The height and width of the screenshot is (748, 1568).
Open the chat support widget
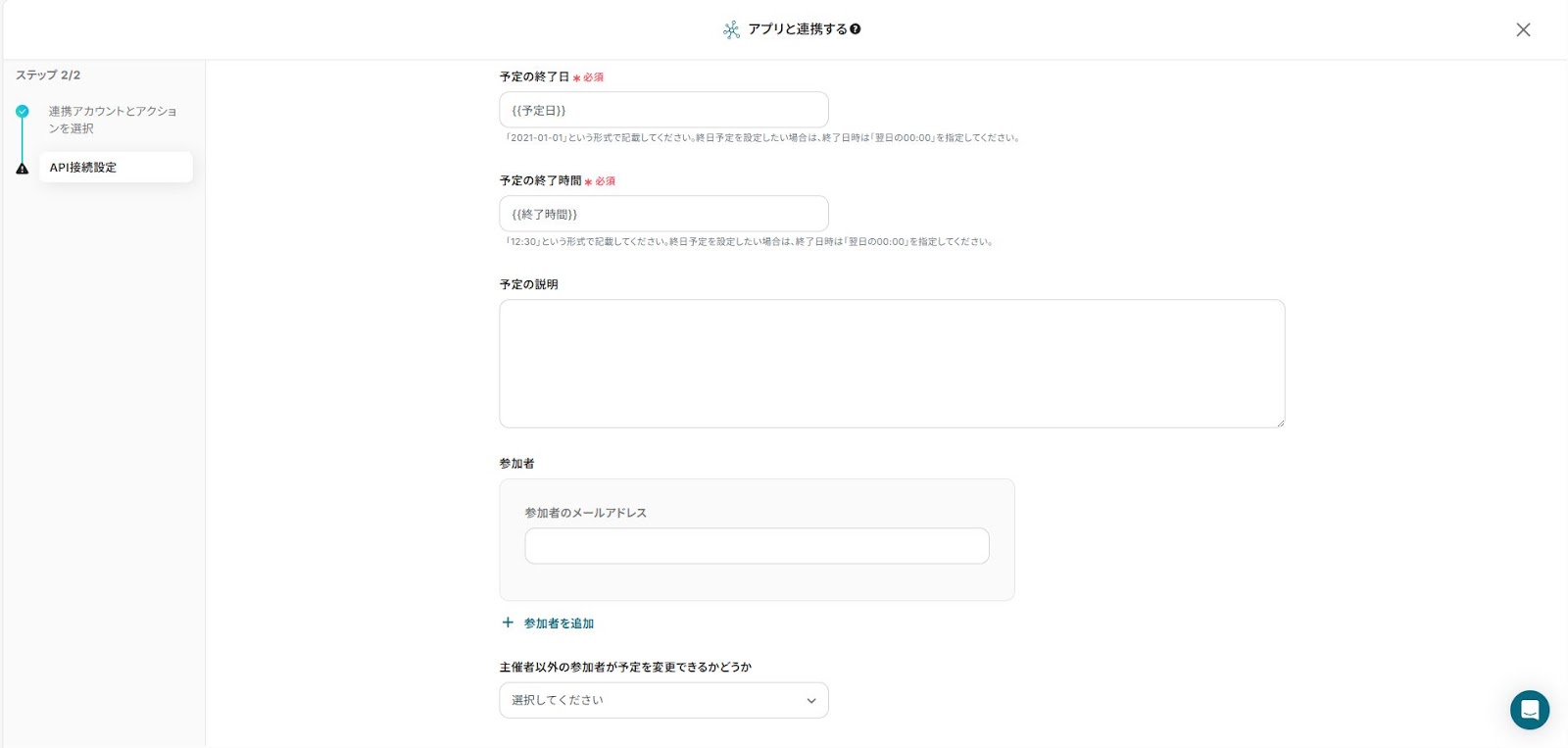[1530, 710]
